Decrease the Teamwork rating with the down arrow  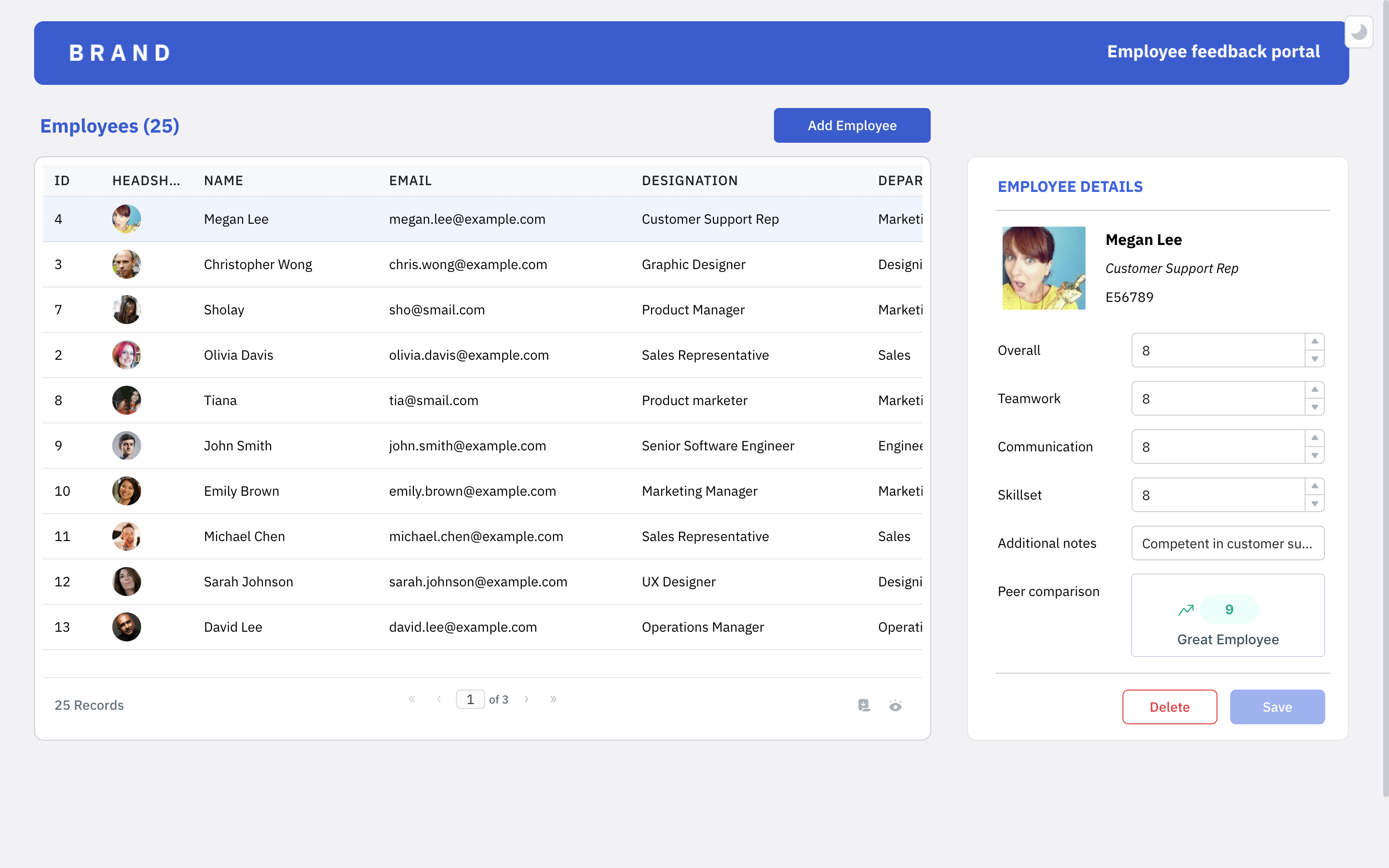pyautogui.click(x=1314, y=407)
